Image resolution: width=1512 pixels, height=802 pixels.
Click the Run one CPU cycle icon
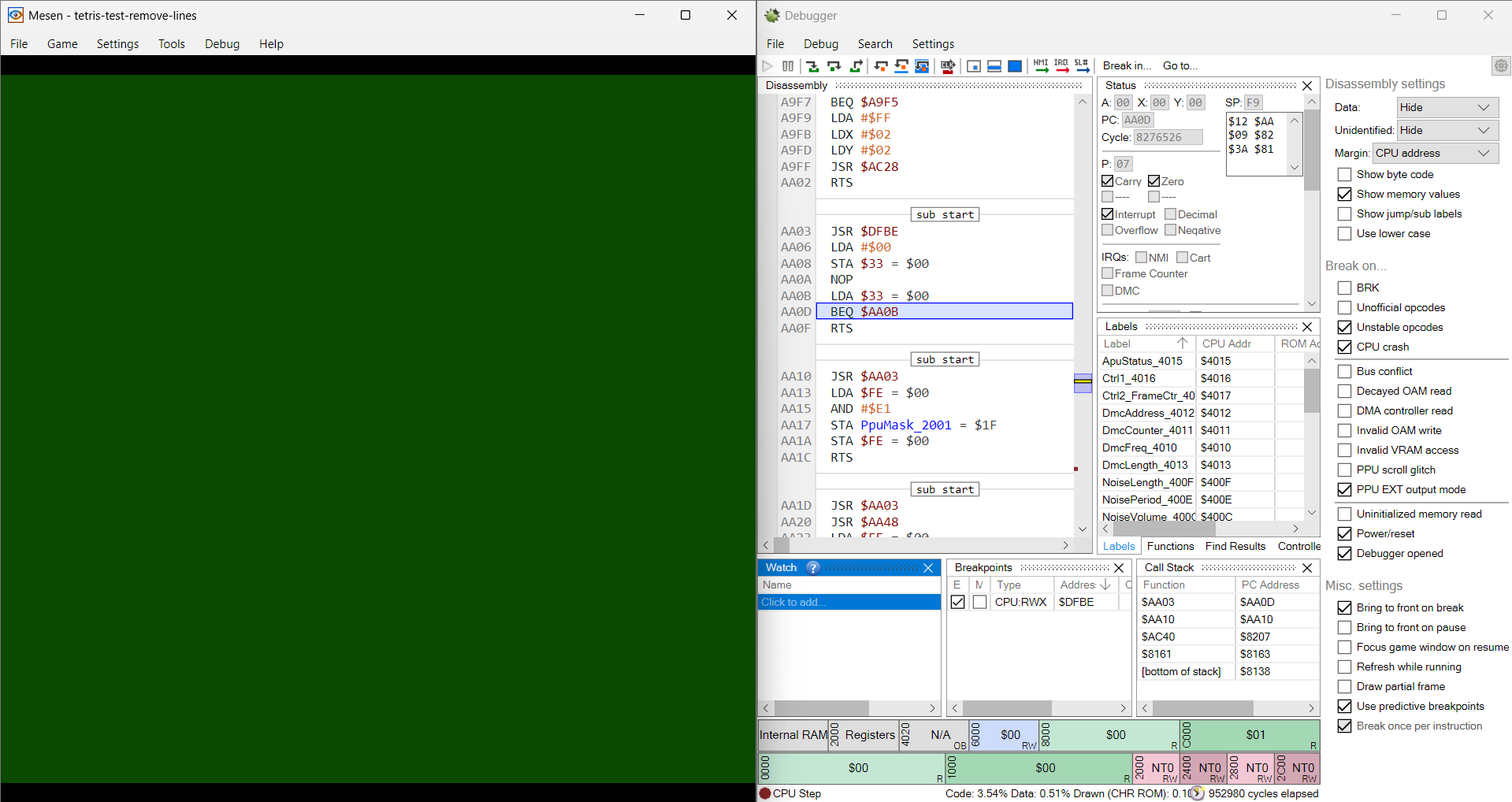coord(948,66)
